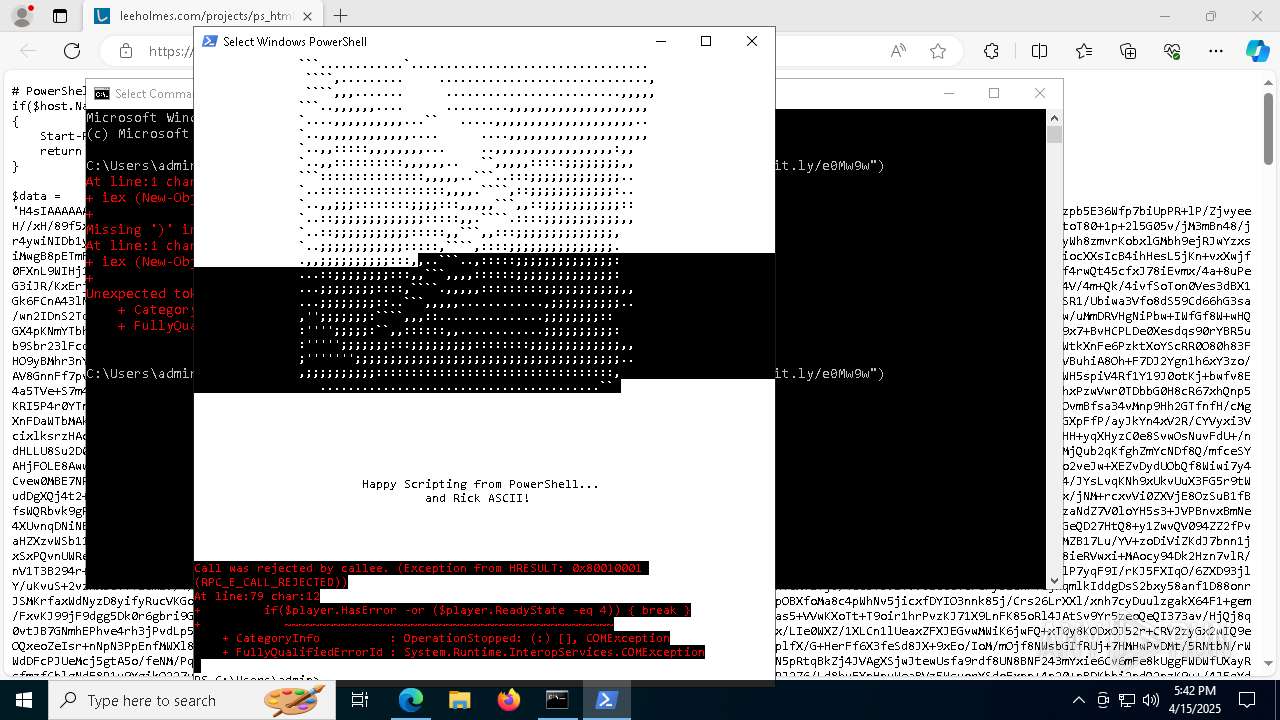Close the leeholmes.com browser tab
This screenshot has width=1280, height=720.
tap(310, 16)
